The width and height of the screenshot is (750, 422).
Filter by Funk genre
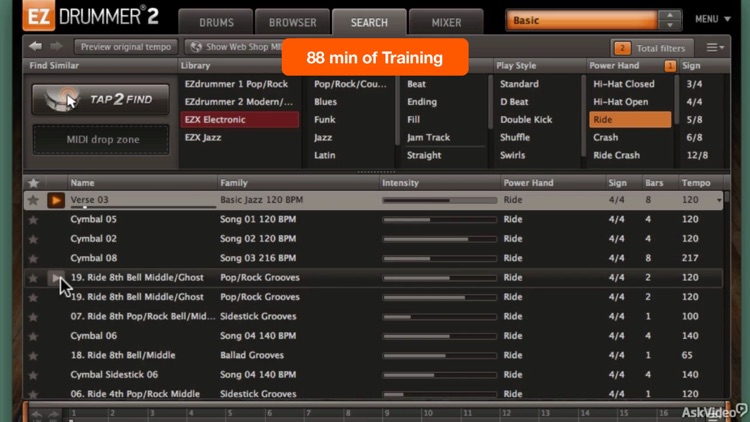pyautogui.click(x=324, y=120)
